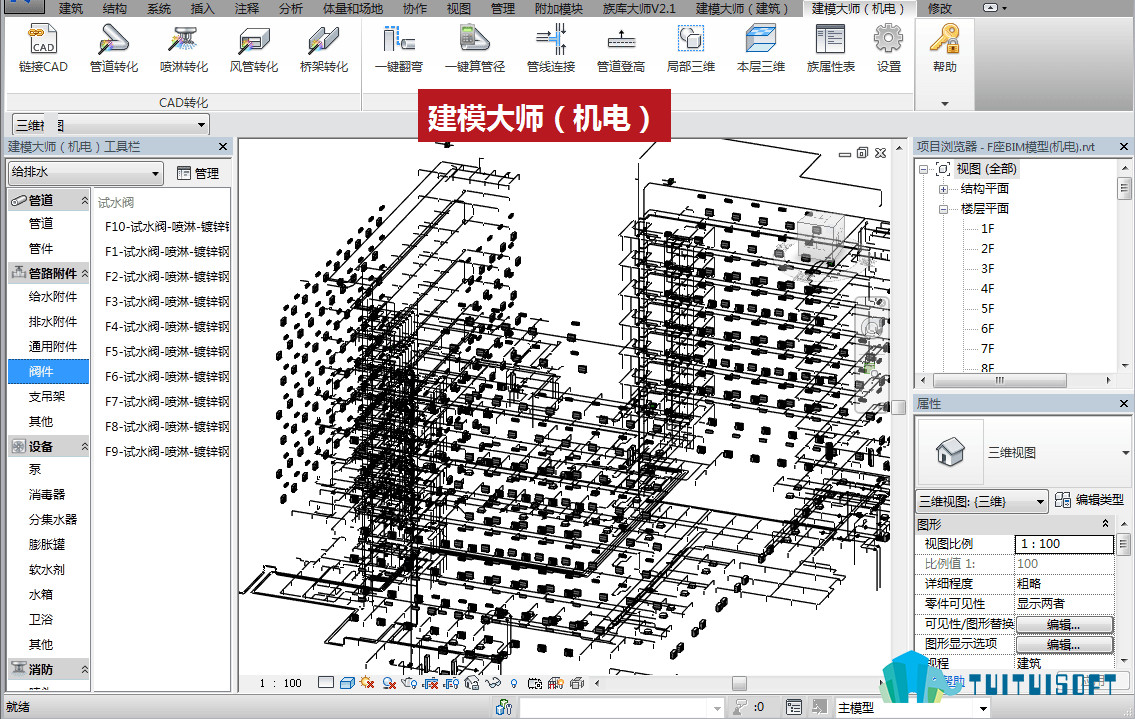Screen dimensions: 1135x719
Task: Show rendering dialog teapot icon
Action: point(409,683)
